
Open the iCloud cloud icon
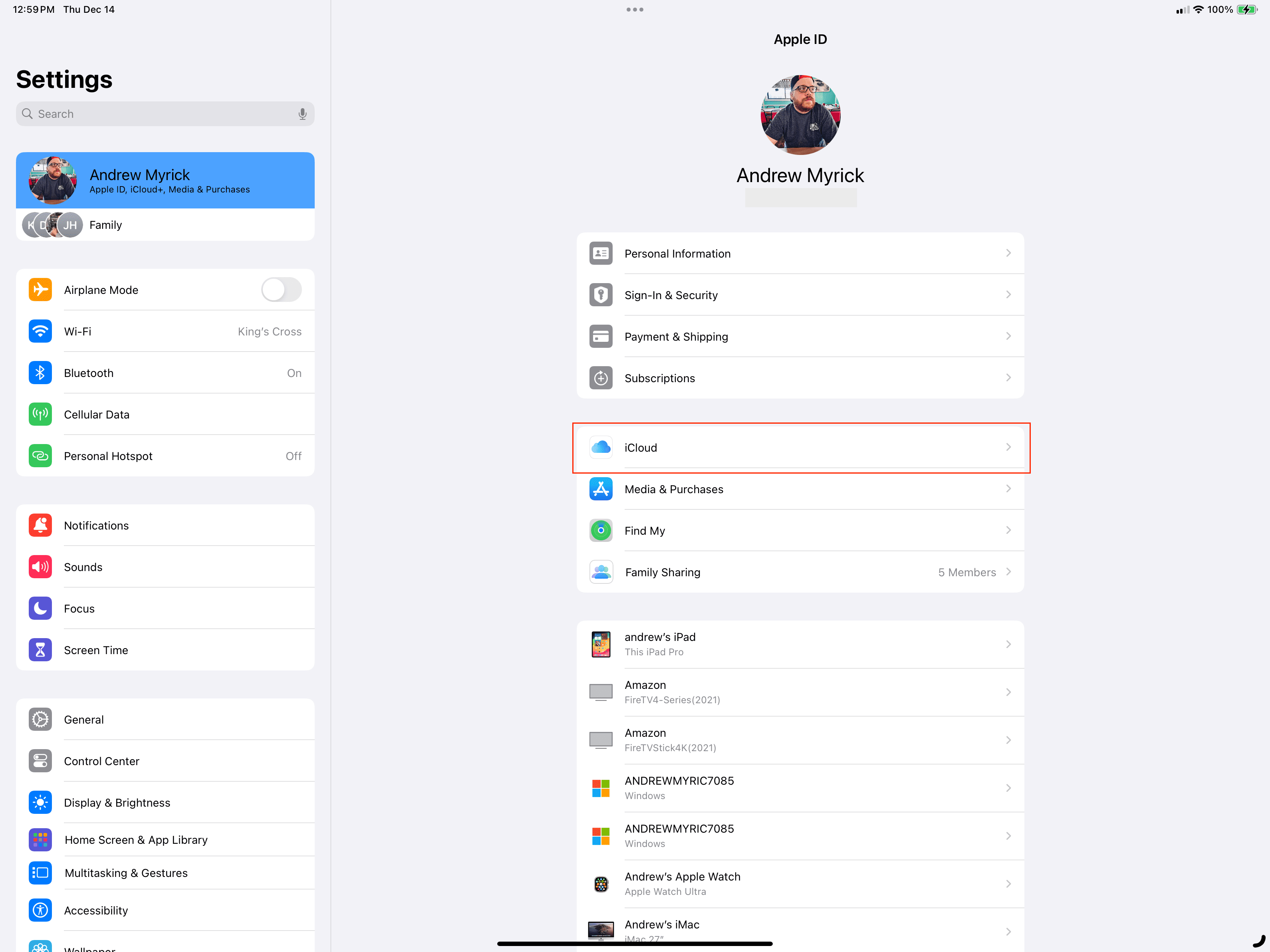coord(601,447)
